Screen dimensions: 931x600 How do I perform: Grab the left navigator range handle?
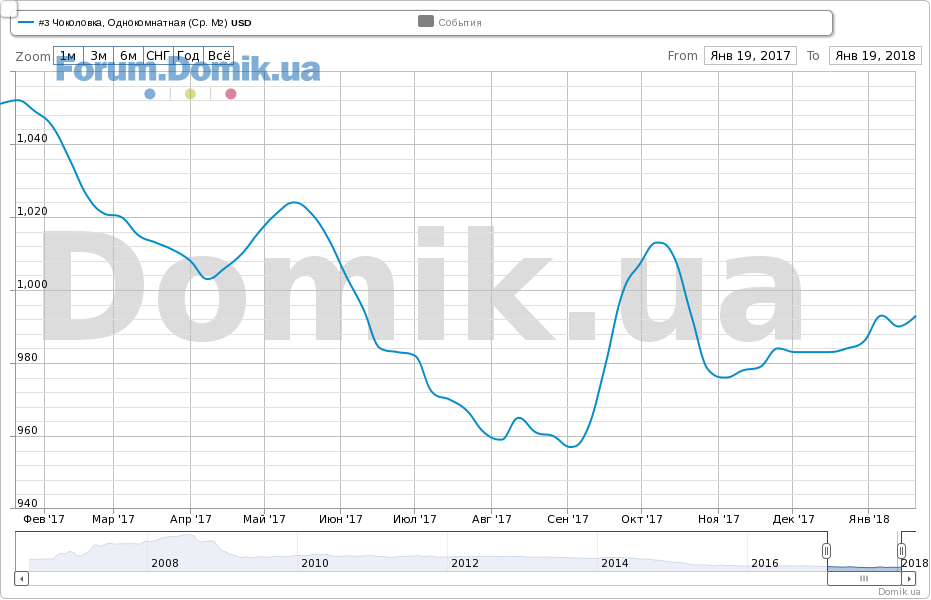pyautogui.click(x=826, y=551)
